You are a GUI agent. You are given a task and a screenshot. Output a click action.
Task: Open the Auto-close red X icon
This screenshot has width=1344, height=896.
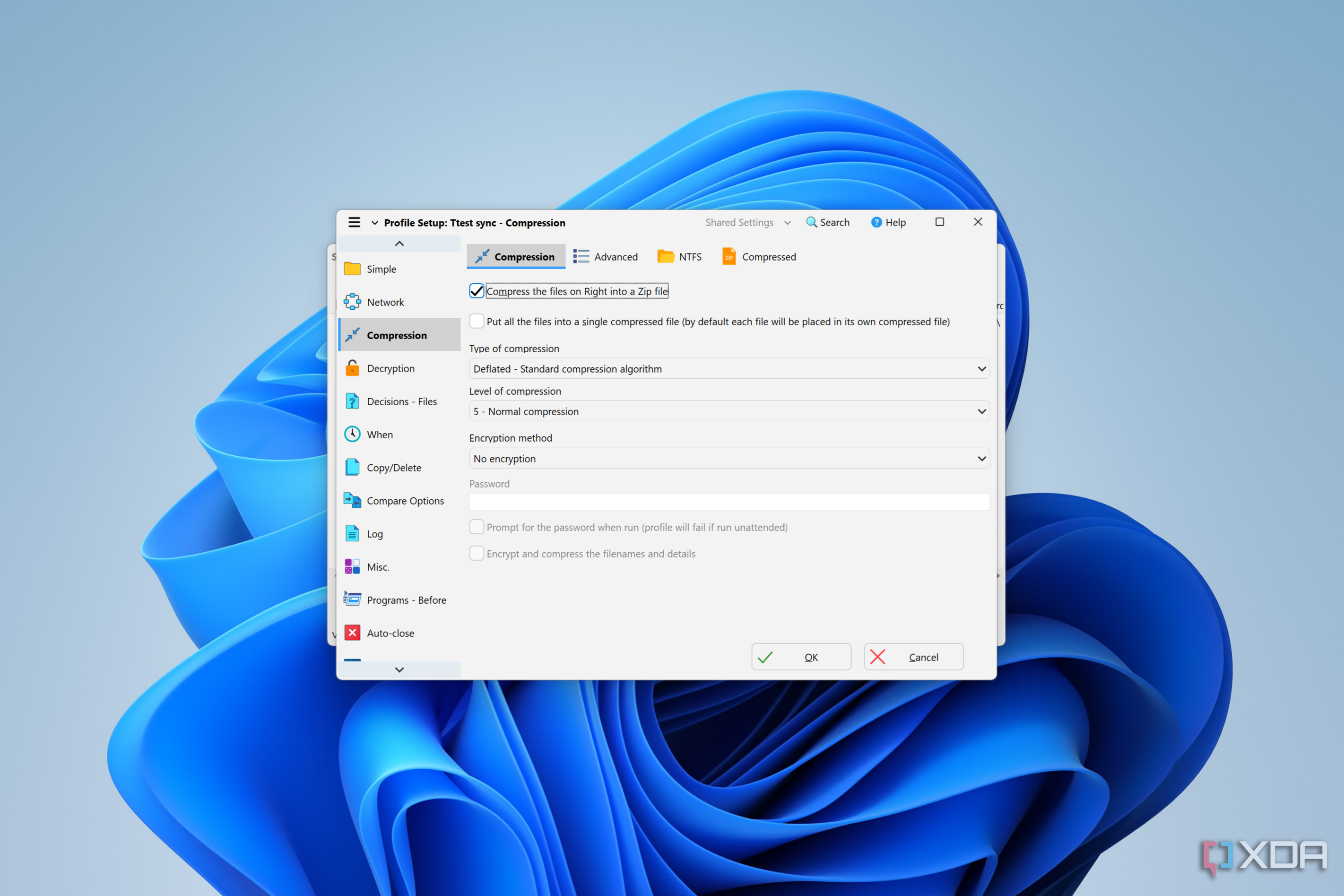pyautogui.click(x=352, y=633)
